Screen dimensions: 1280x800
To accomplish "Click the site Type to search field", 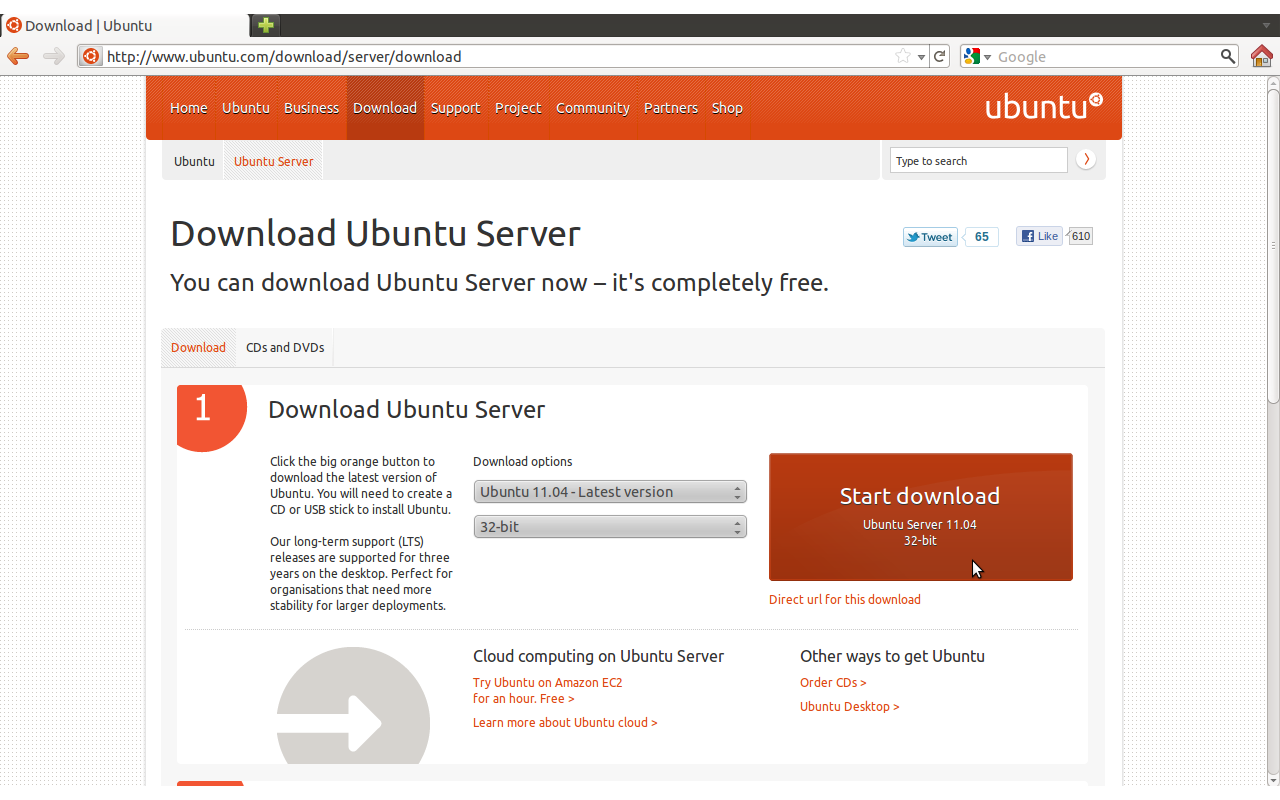I will (x=978, y=161).
